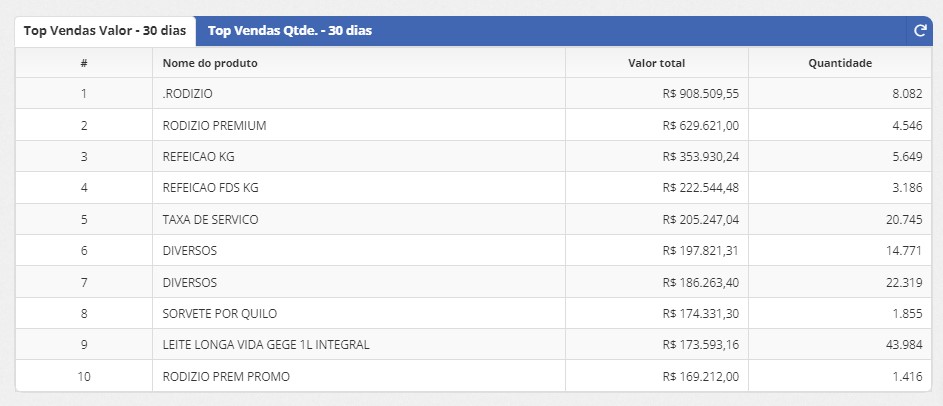943x406 pixels.
Task: Select the SORVETE POR QUILO product
Action: (220, 313)
